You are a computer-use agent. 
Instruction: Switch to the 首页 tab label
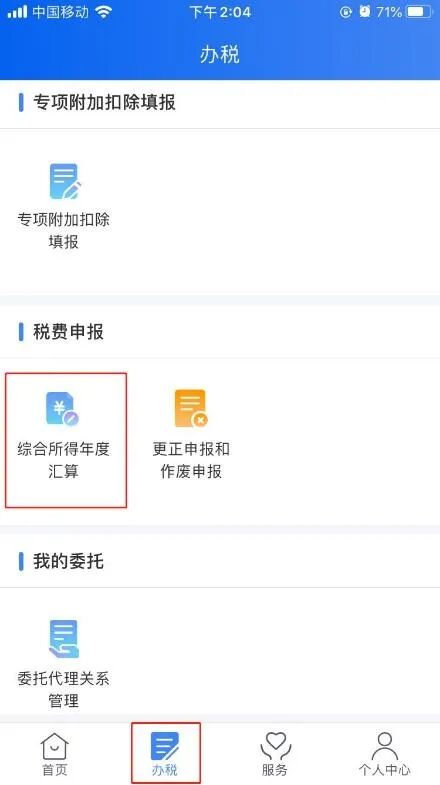(54, 769)
